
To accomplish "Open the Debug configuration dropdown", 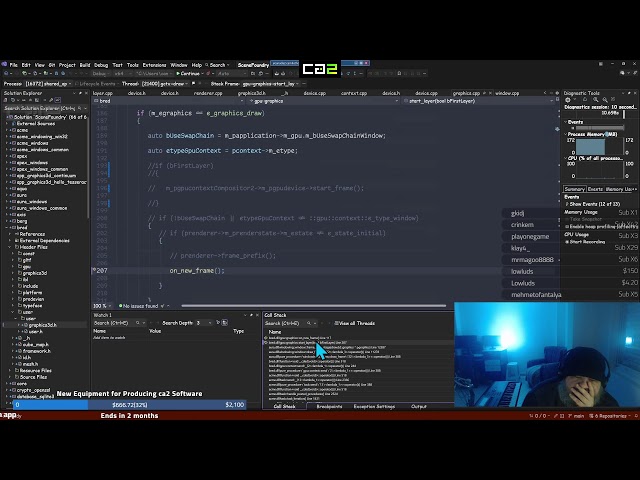I will click(x=100, y=73).
